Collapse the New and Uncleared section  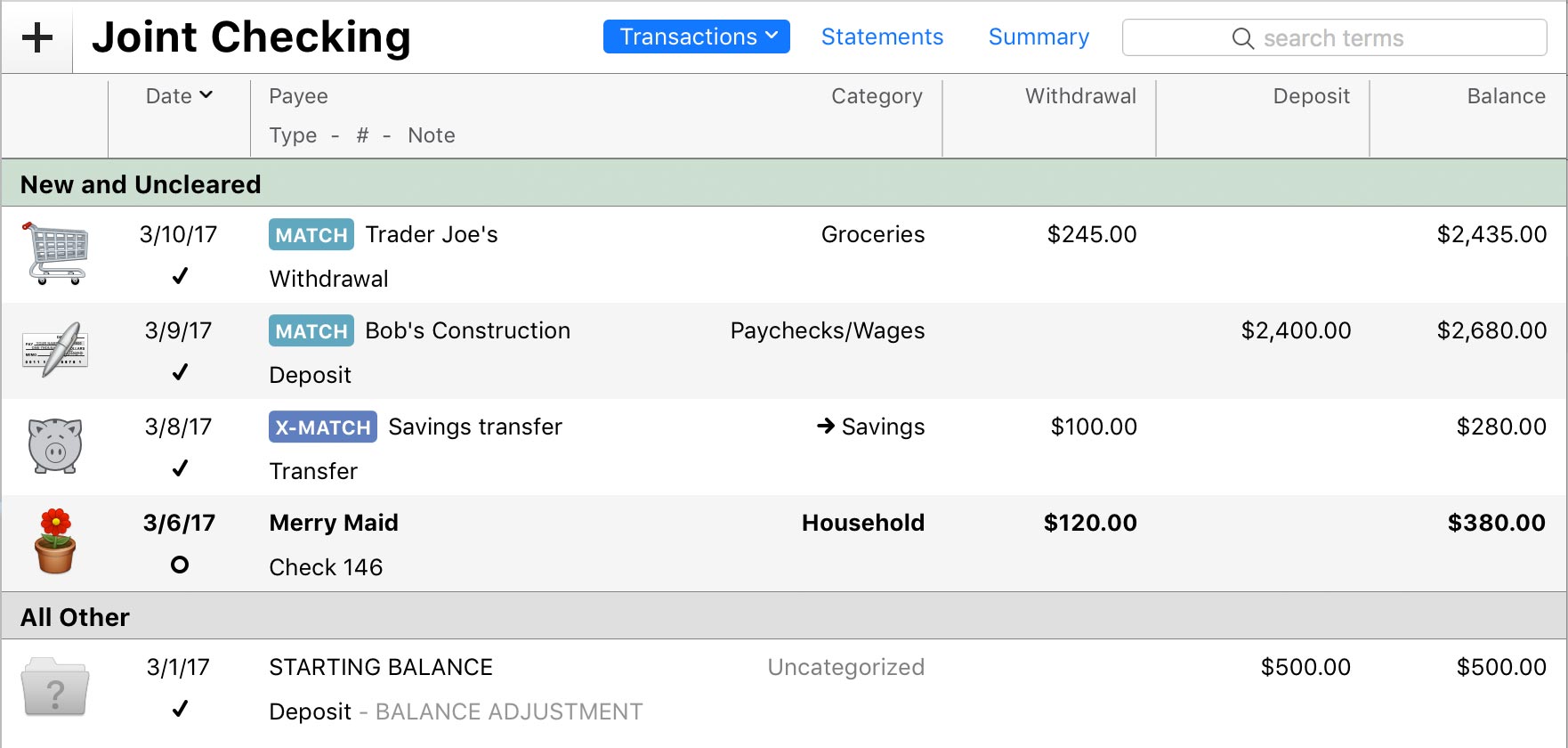[141, 184]
